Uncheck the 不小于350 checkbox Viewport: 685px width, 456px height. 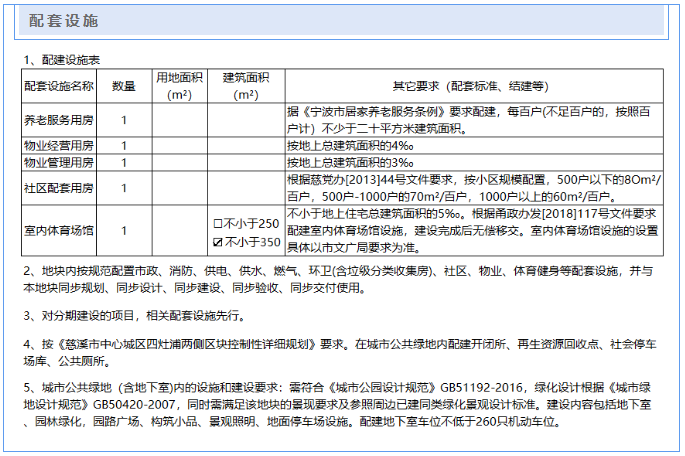pos(219,240)
